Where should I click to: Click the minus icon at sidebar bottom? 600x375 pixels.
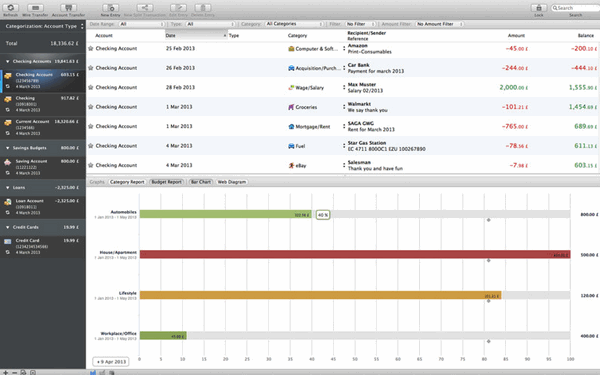tap(15, 372)
